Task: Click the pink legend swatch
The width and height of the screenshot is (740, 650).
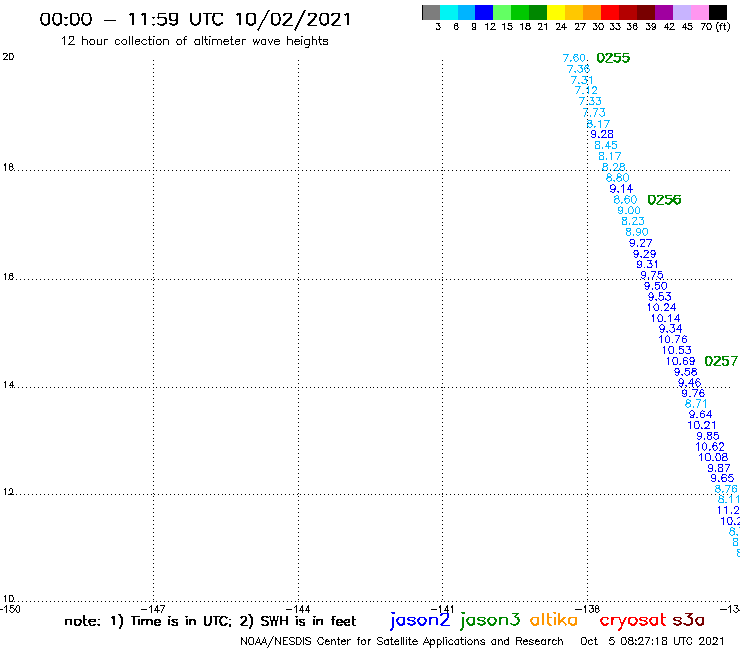Action: pos(700,12)
